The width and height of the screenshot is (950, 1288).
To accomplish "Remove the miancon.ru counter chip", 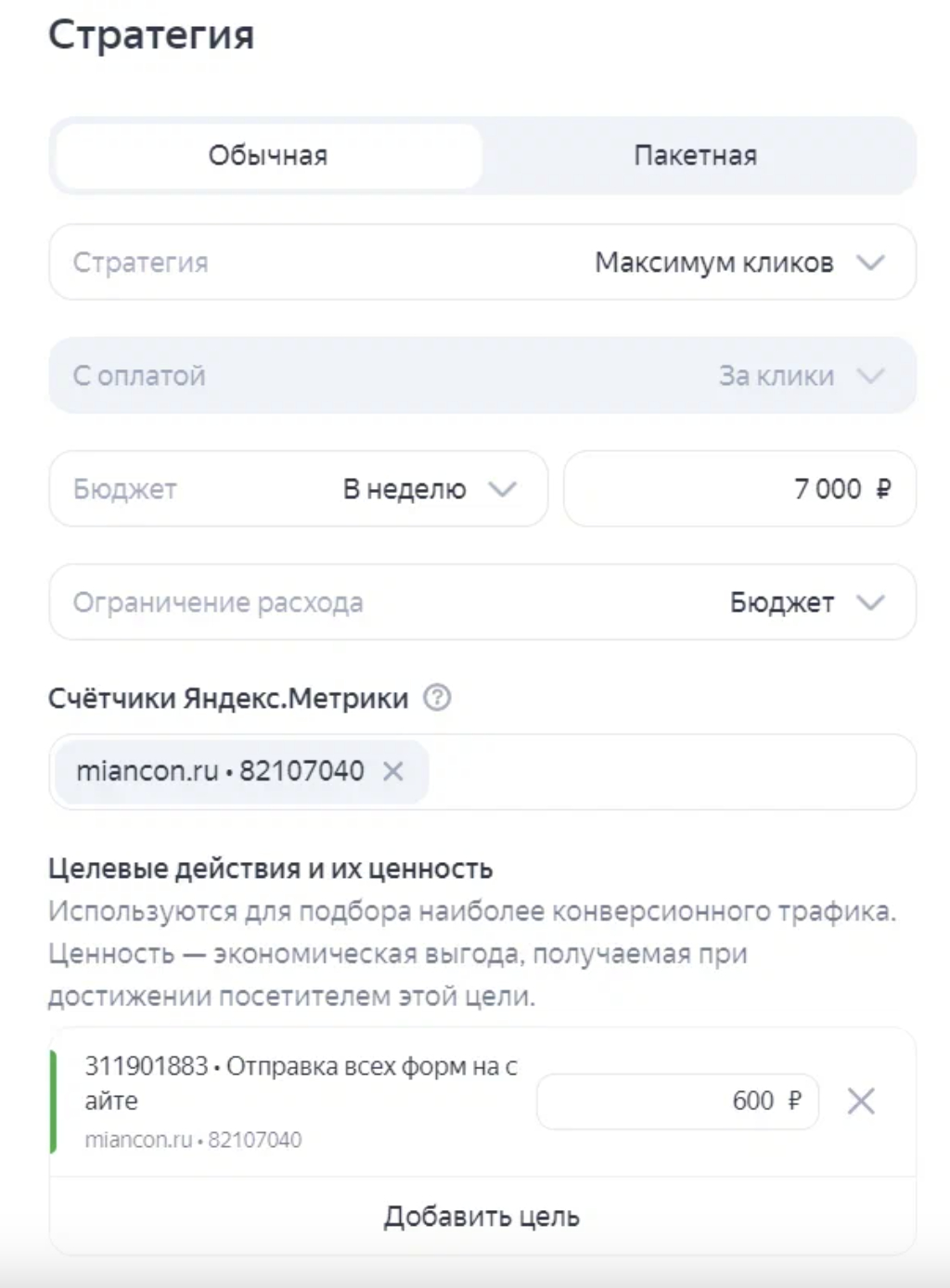I will tap(393, 771).
